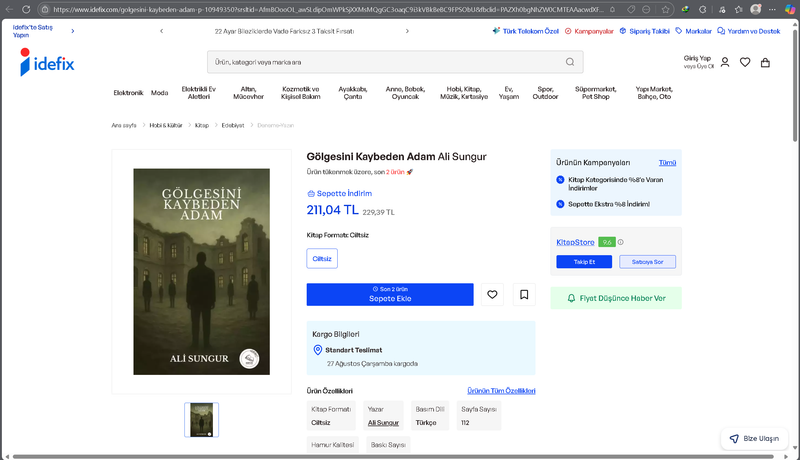
Task: Open Ev, Yaşam category menu
Action: point(509,93)
